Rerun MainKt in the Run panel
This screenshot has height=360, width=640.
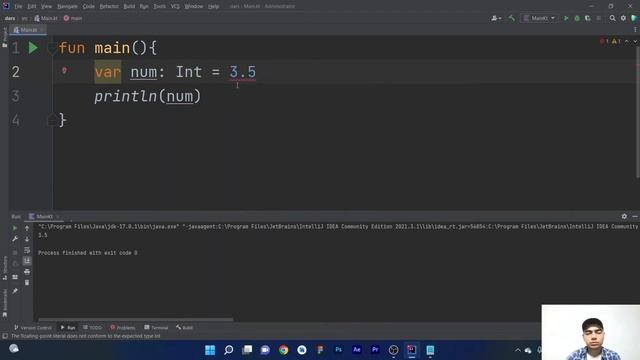tap(15, 228)
